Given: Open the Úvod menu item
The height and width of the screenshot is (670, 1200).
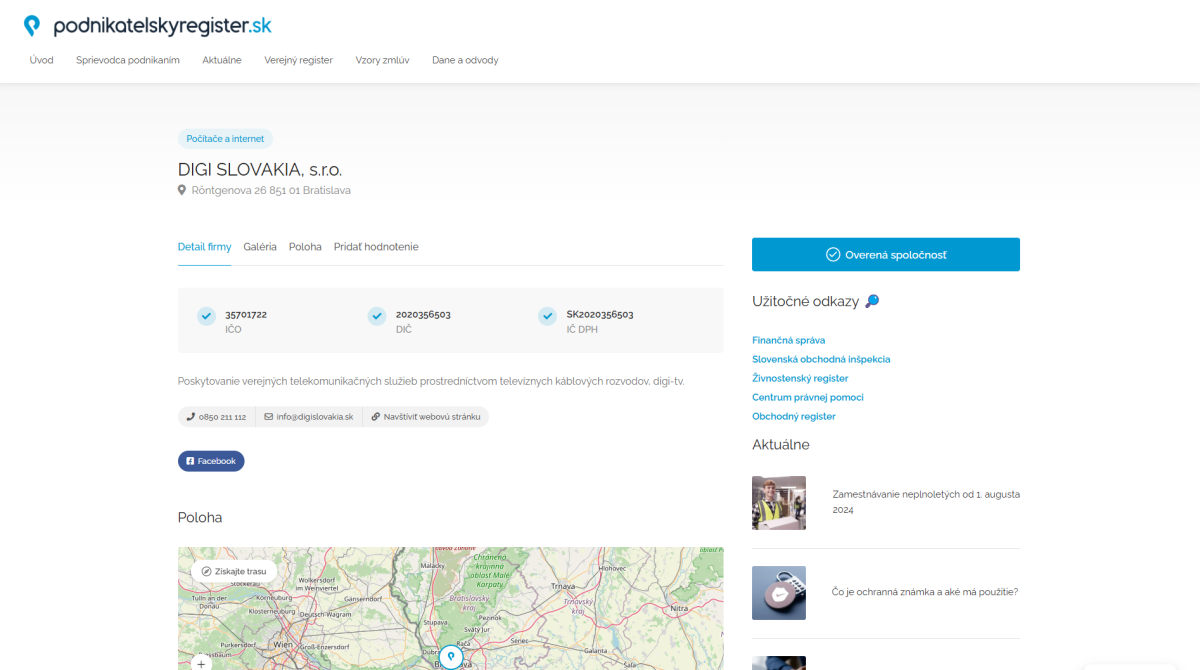Looking at the screenshot, I should click(41, 60).
